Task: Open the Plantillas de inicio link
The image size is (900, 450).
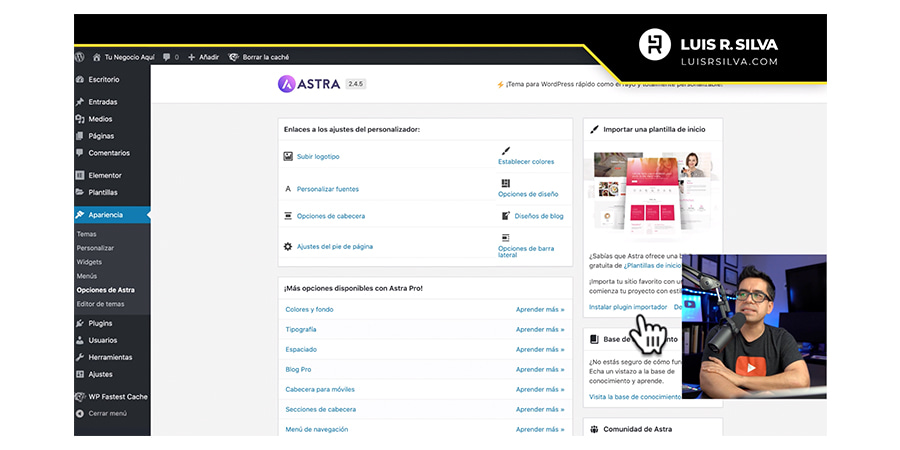Action: [x=653, y=266]
